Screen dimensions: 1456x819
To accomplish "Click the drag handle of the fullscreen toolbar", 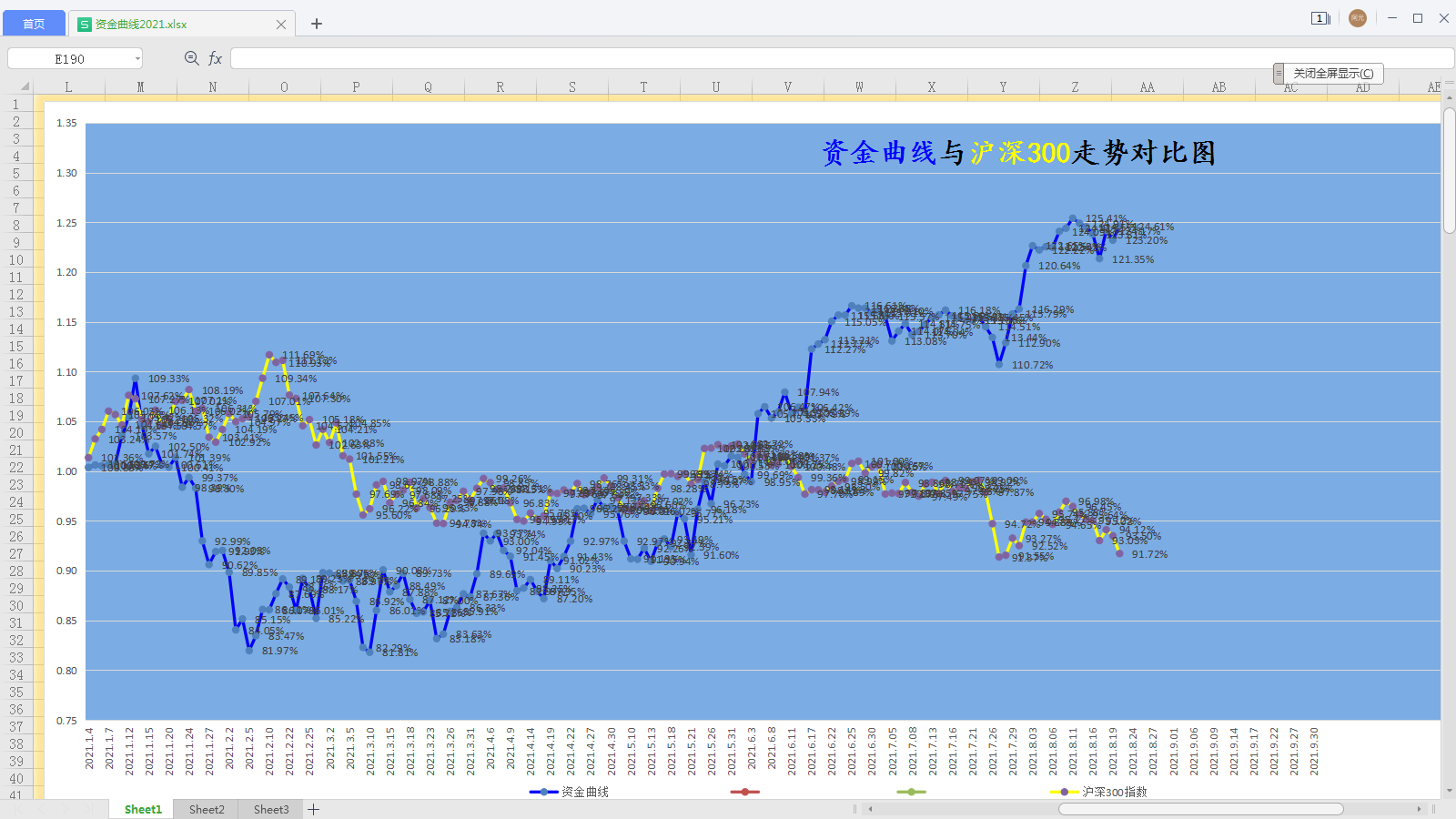I will [x=1279, y=74].
